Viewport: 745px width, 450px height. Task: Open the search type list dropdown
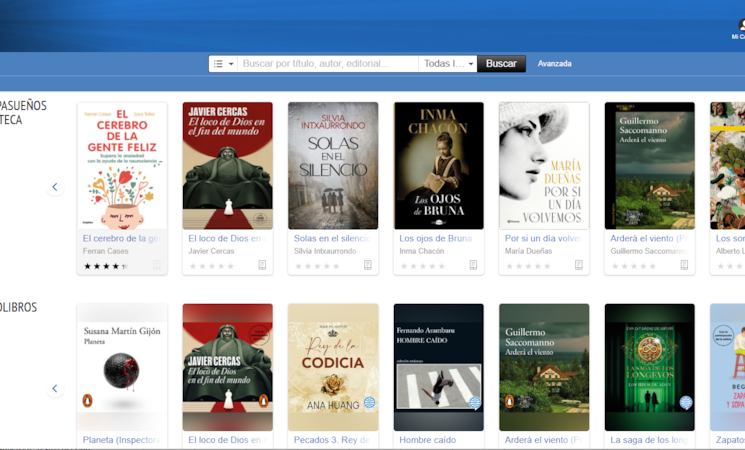pyautogui.click(x=224, y=64)
